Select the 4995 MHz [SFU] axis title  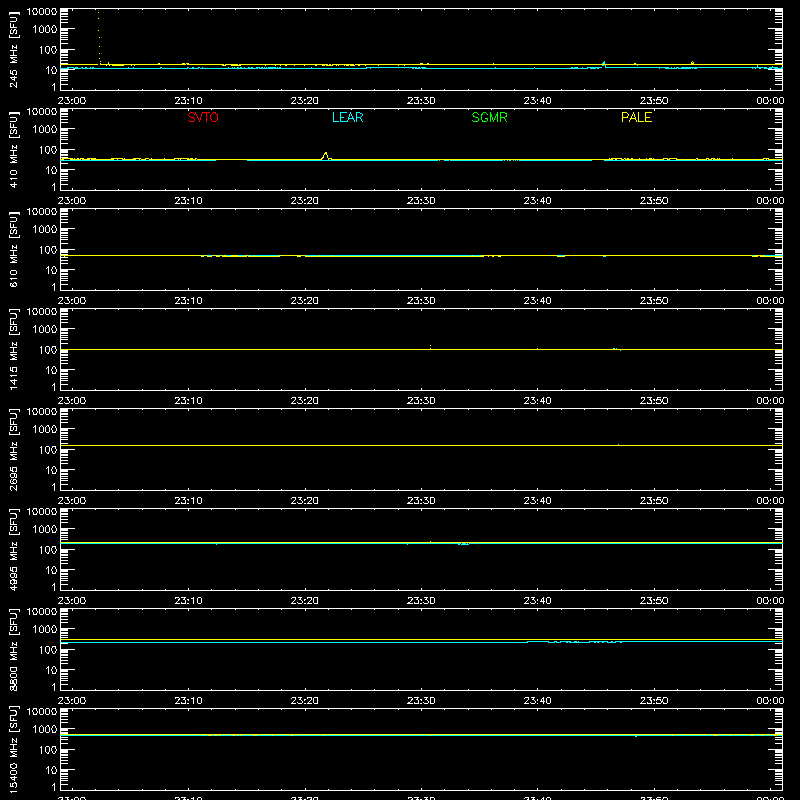pos(13,549)
